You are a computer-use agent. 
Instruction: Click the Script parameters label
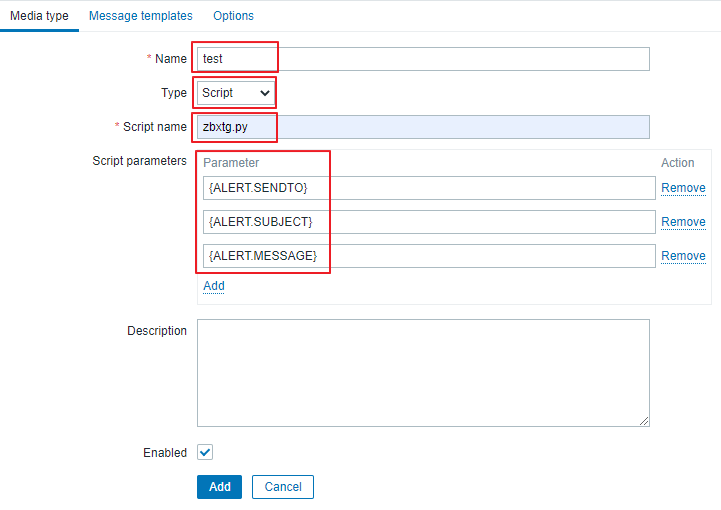tap(139, 161)
